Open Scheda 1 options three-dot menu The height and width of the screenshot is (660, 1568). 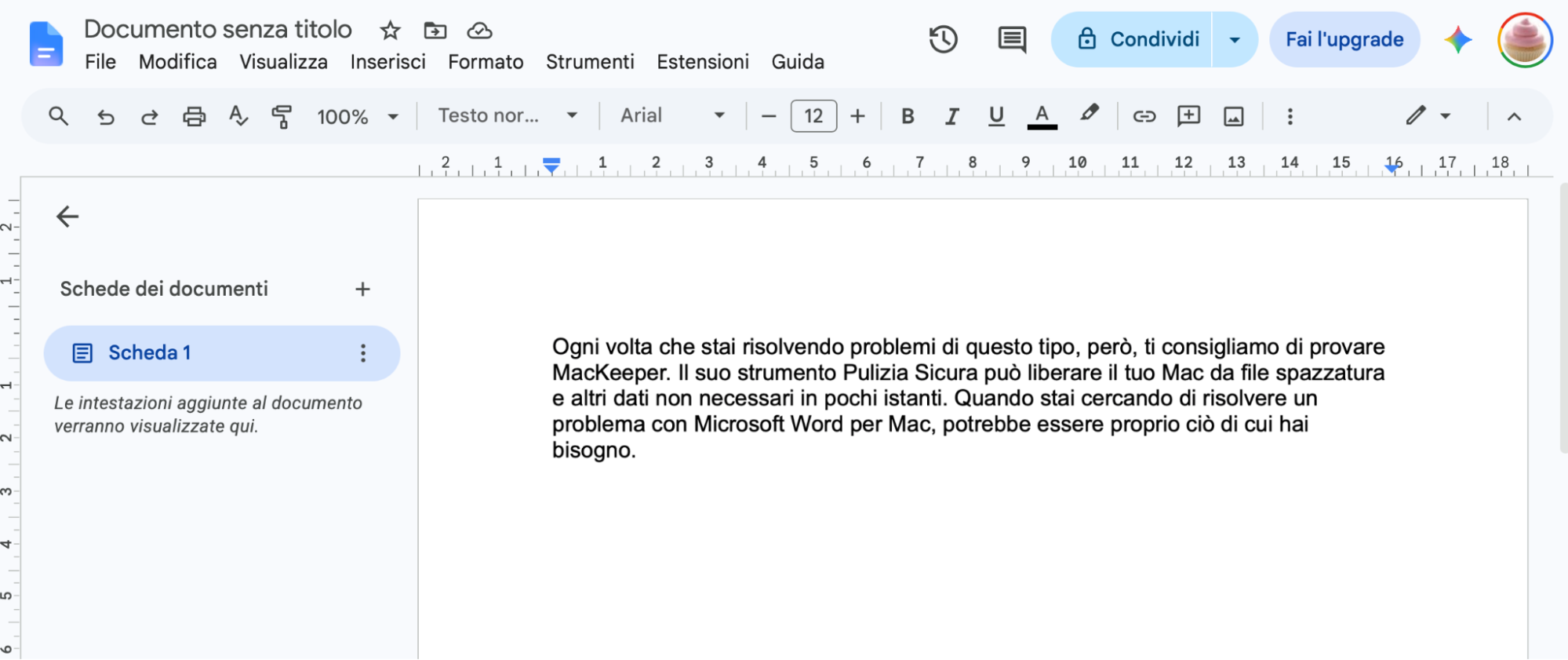(x=362, y=353)
